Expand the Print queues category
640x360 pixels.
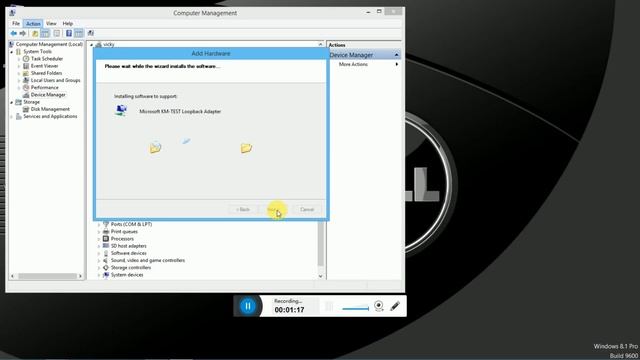pyautogui.click(x=99, y=232)
